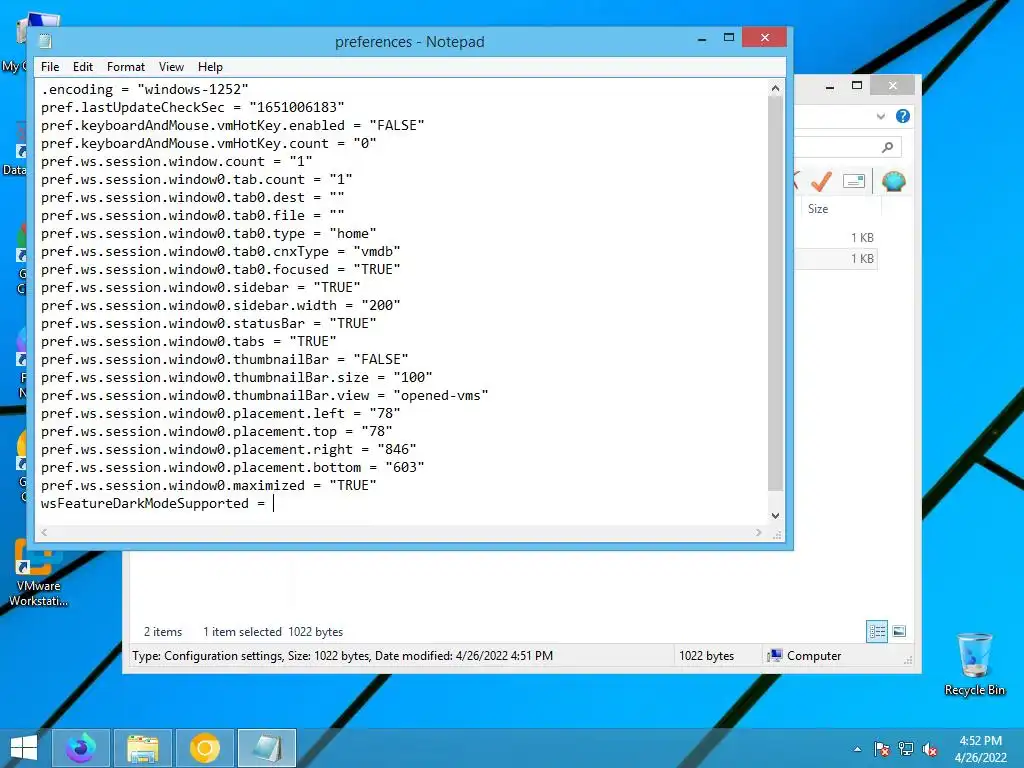Image resolution: width=1024 pixels, height=768 pixels.
Task: Click the placement.right "846" value
Action: tap(396, 449)
